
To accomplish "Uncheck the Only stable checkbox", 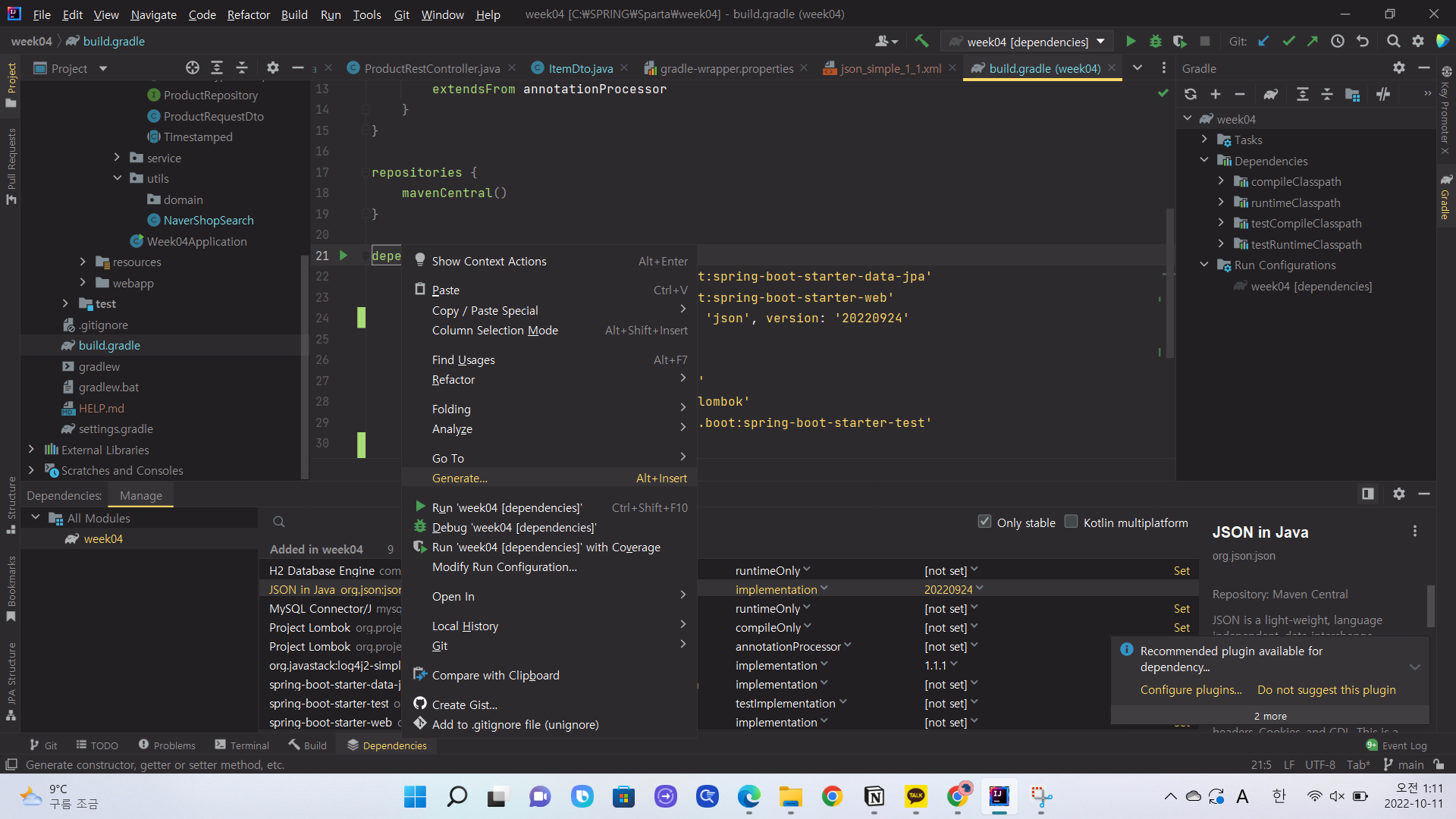I will tap(984, 522).
